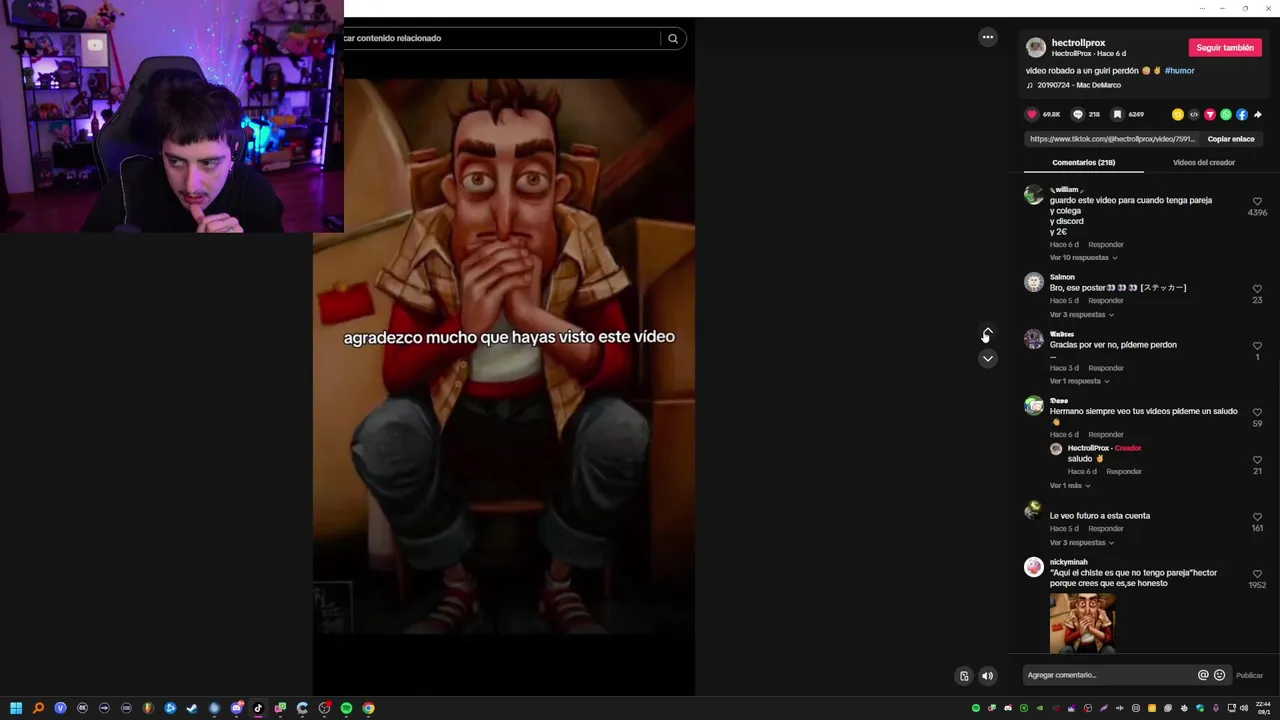This screenshot has width=1280, height=720.
Task: Expand 'Ver 10 respuestas' under william
Action: (1083, 258)
